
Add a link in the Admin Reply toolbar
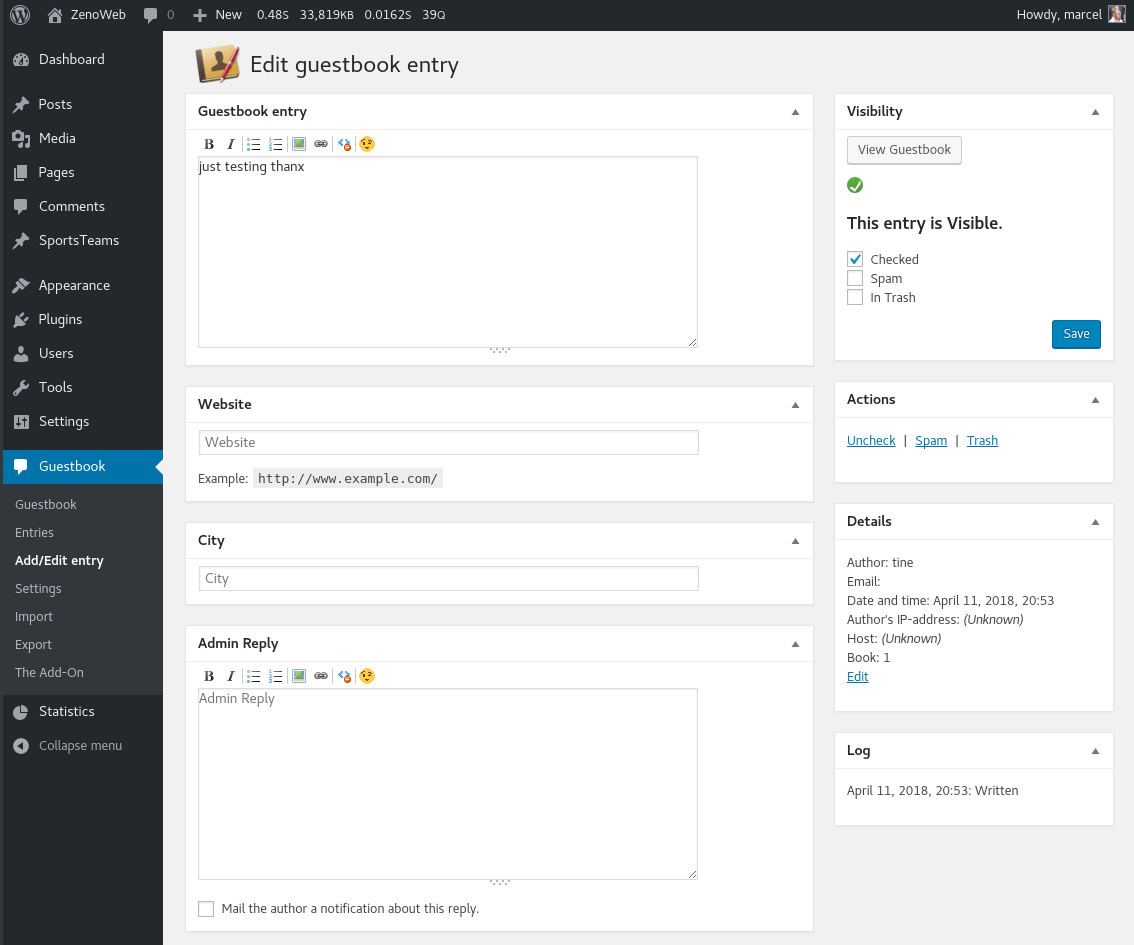(x=320, y=676)
